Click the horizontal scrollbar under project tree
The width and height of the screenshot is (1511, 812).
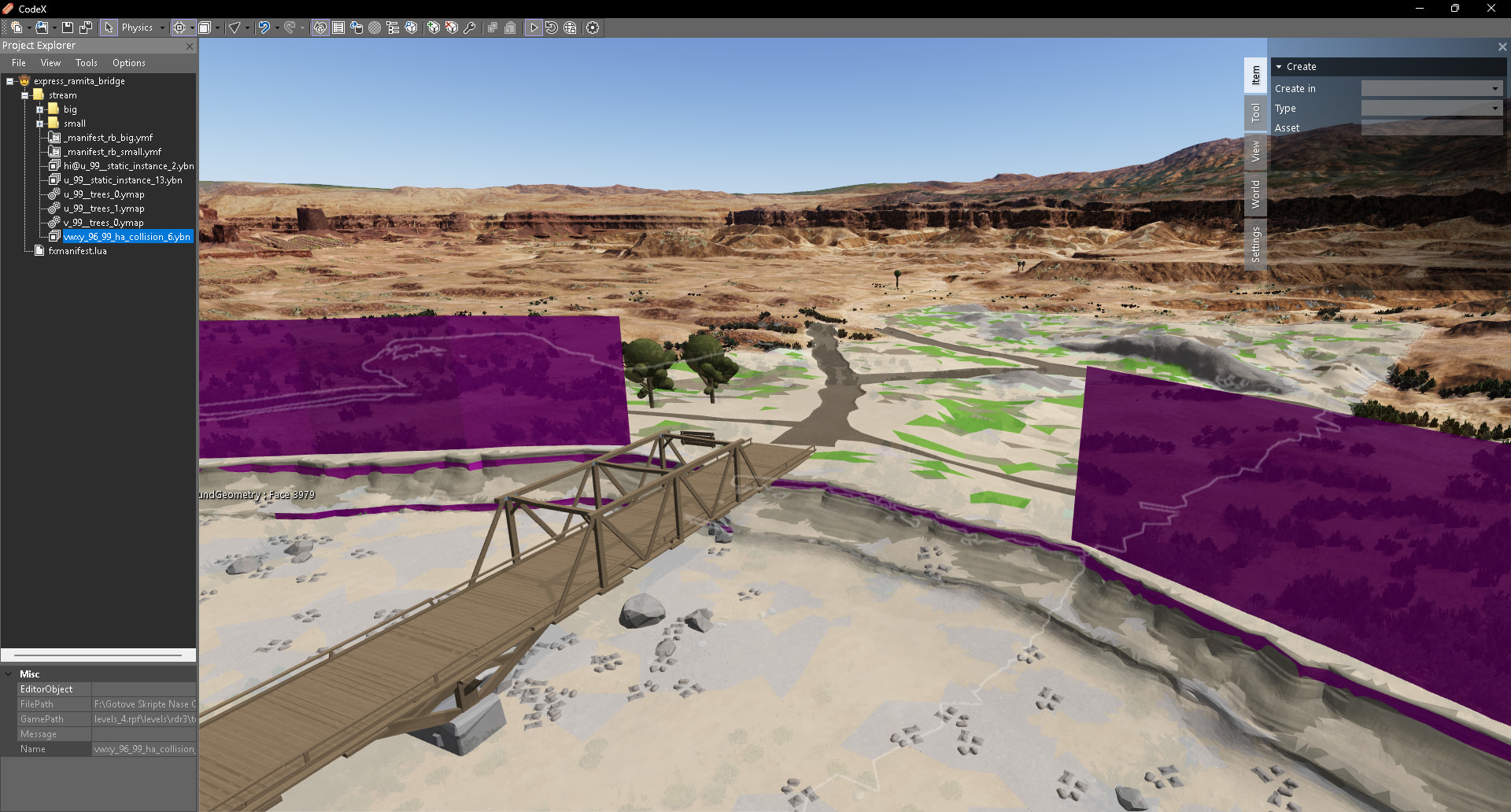(98, 655)
